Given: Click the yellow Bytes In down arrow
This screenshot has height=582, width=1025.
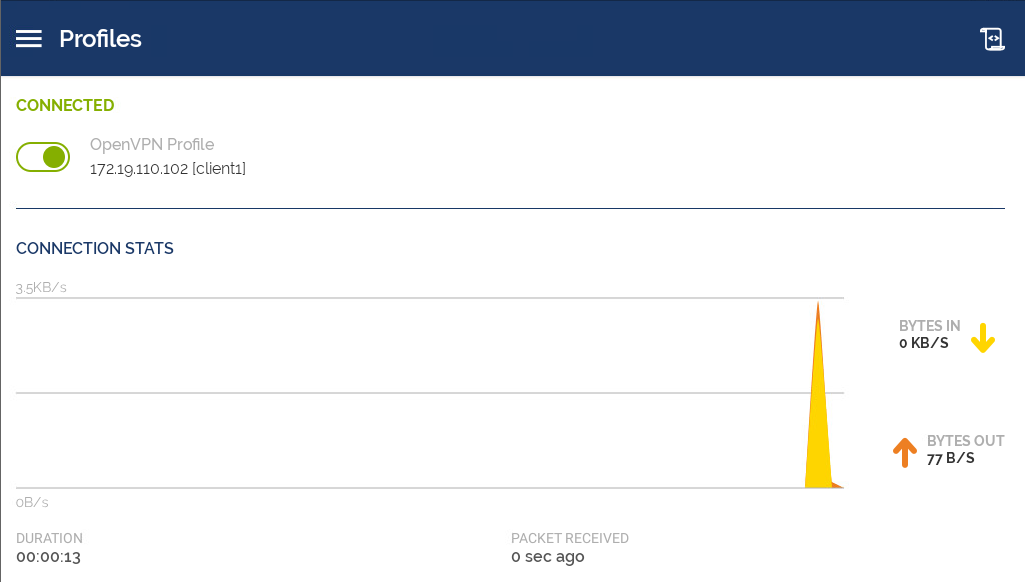Looking at the screenshot, I should (983, 338).
